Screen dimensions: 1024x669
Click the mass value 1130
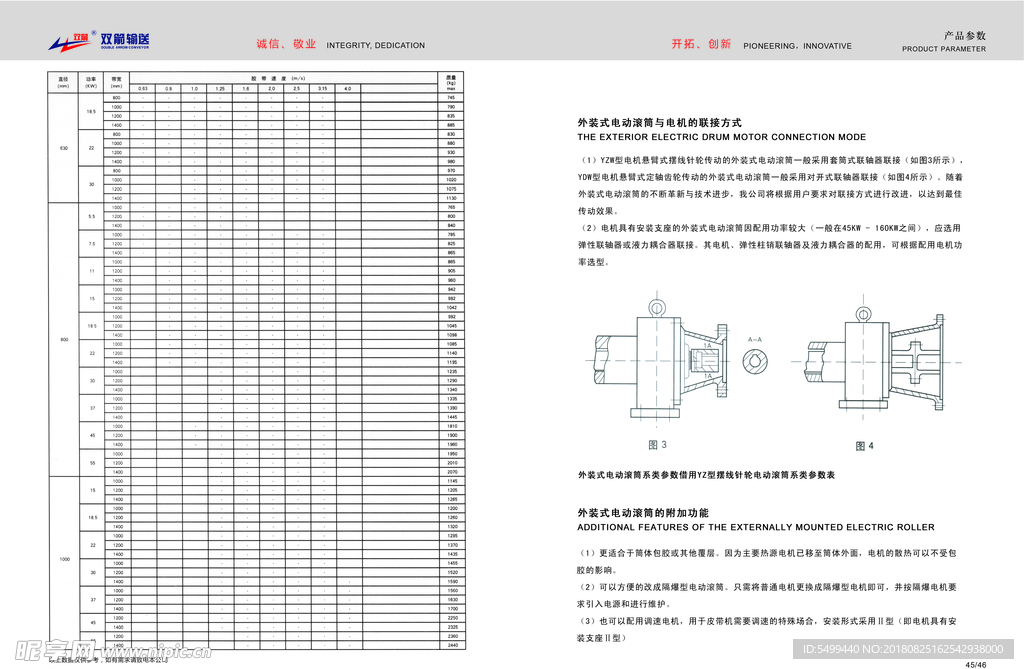[451, 198]
